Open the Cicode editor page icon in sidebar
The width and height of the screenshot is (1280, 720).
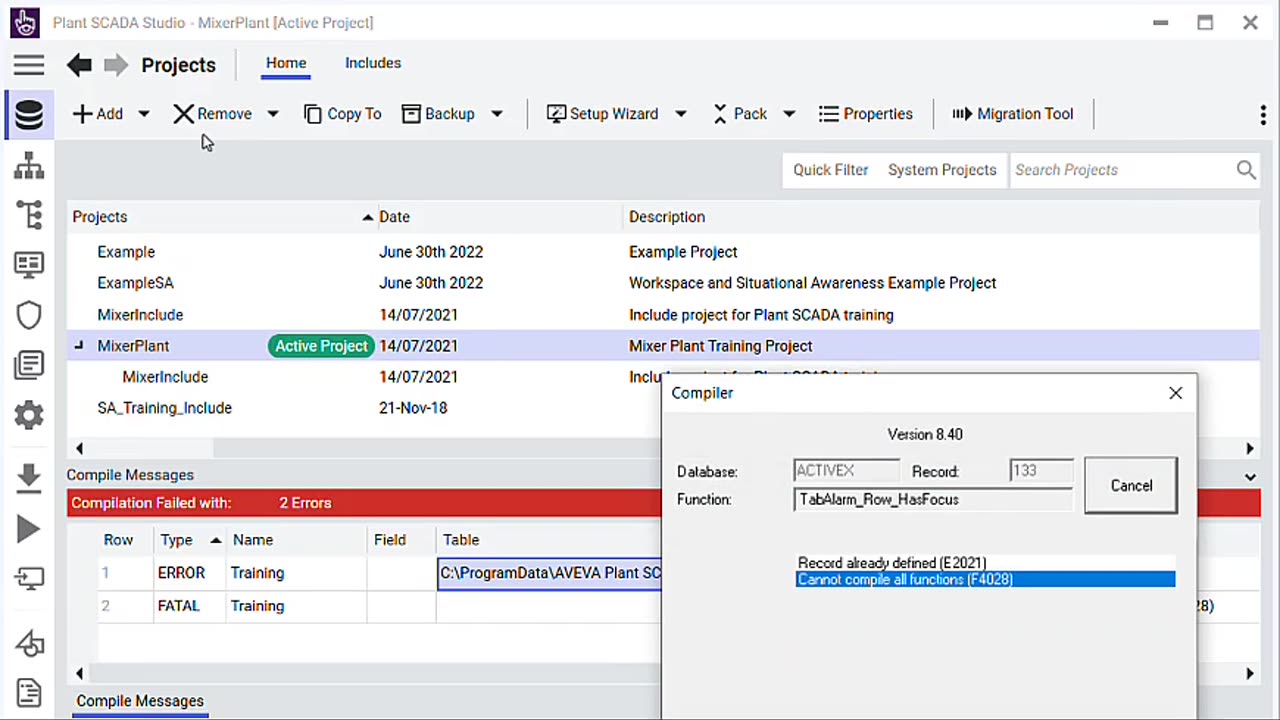[28, 692]
